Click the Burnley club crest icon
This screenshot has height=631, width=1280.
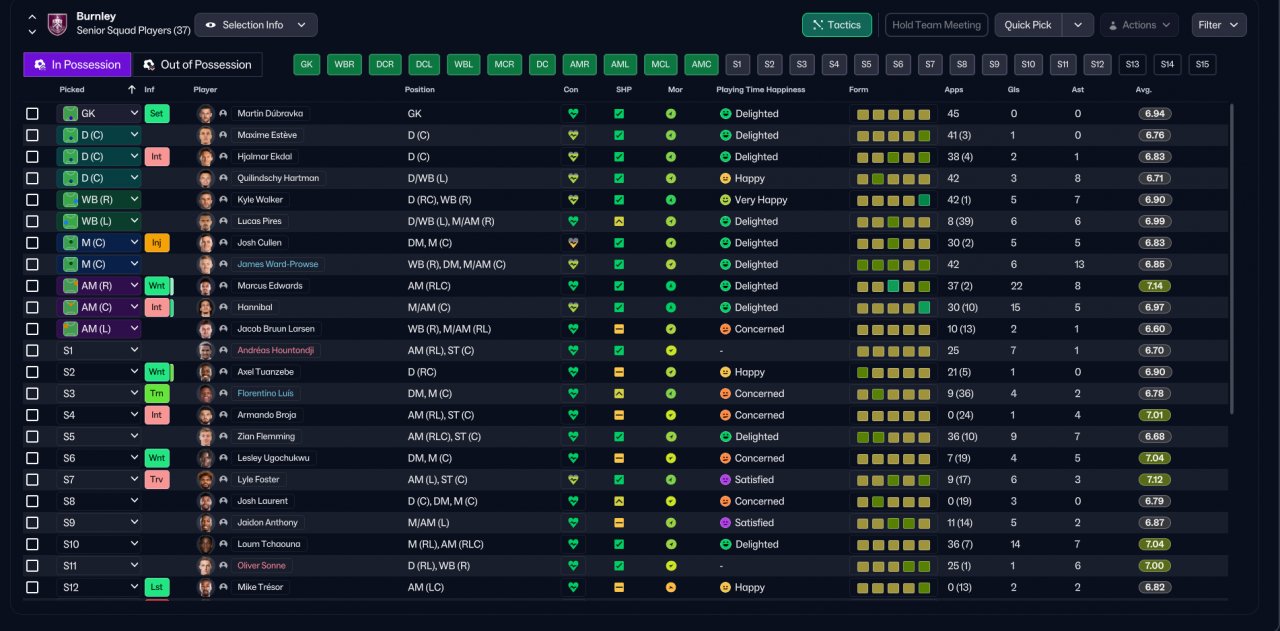click(58, 24)
